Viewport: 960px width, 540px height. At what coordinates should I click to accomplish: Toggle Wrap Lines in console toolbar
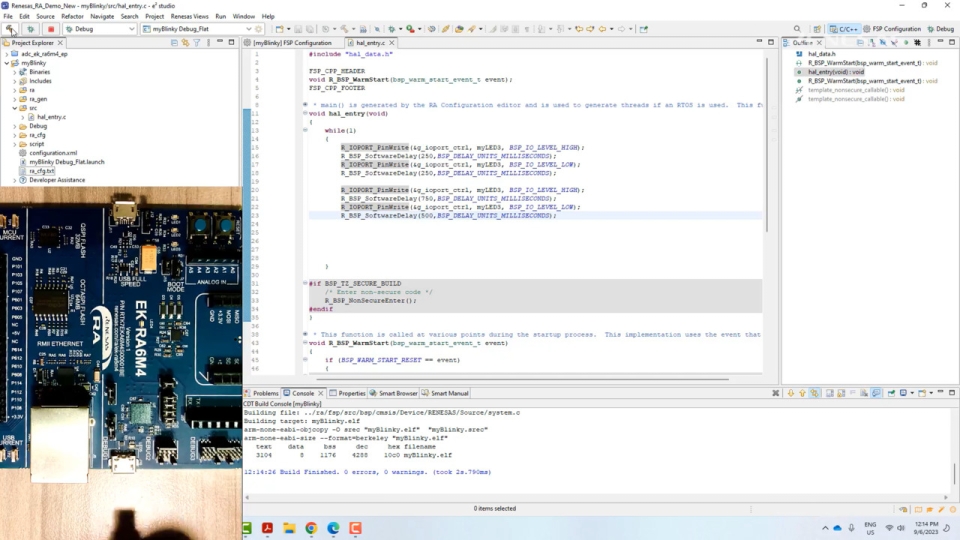coord(852,393)
